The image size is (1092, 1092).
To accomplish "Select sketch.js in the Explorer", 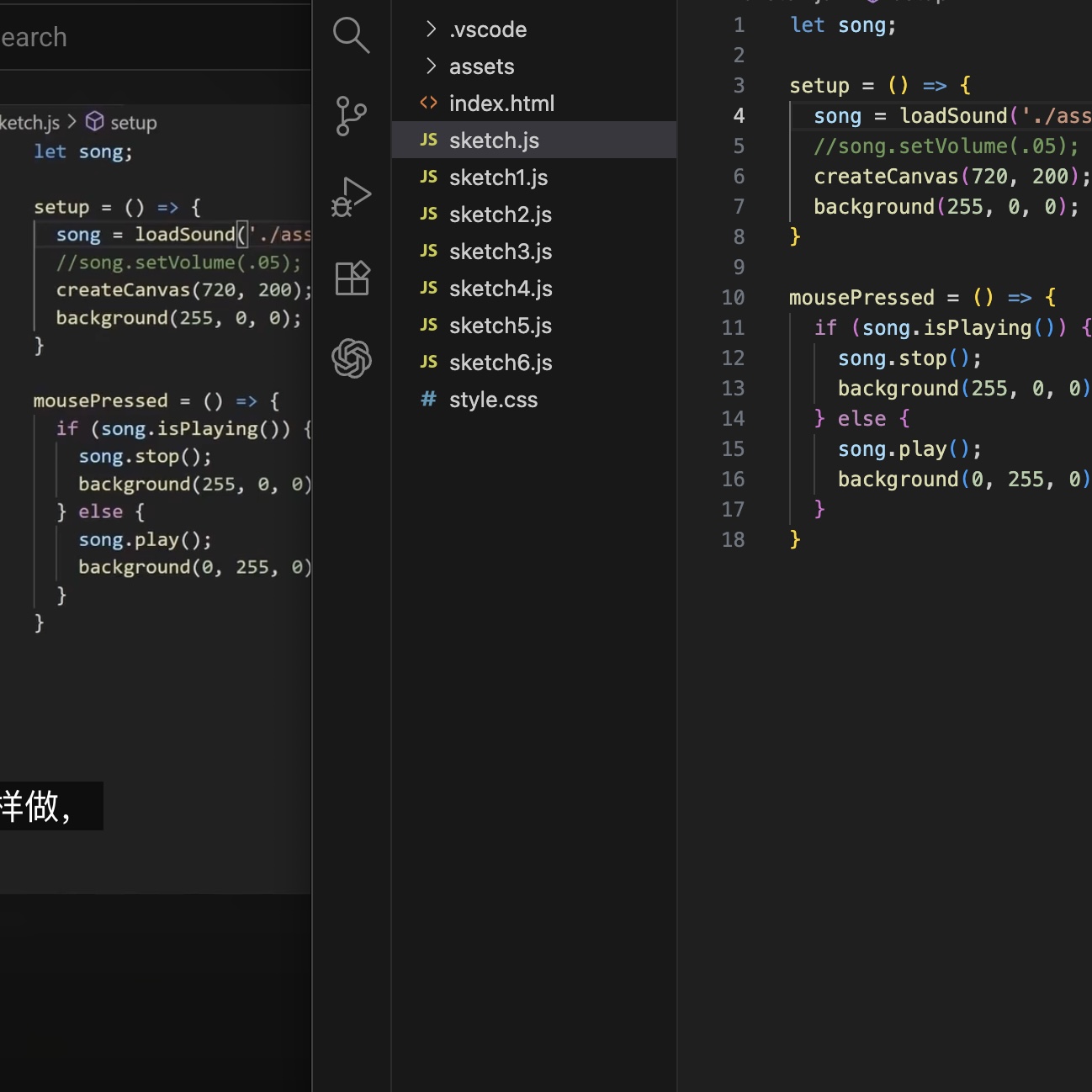I will [x=494, y=140].
